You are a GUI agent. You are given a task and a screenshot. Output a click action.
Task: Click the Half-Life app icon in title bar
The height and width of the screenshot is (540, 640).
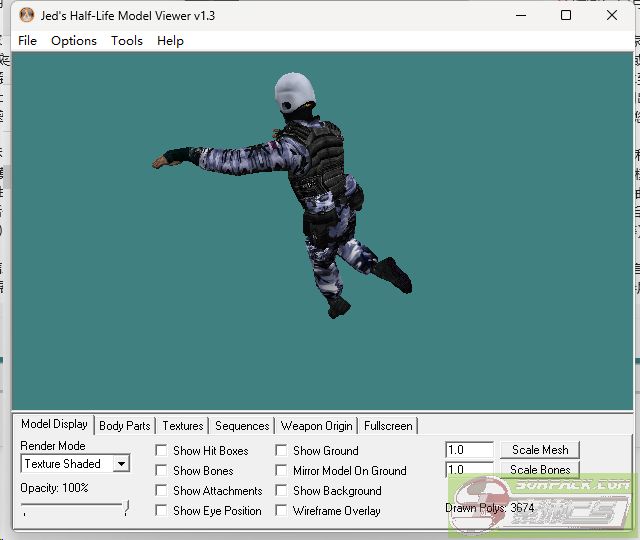click(27, 16)
